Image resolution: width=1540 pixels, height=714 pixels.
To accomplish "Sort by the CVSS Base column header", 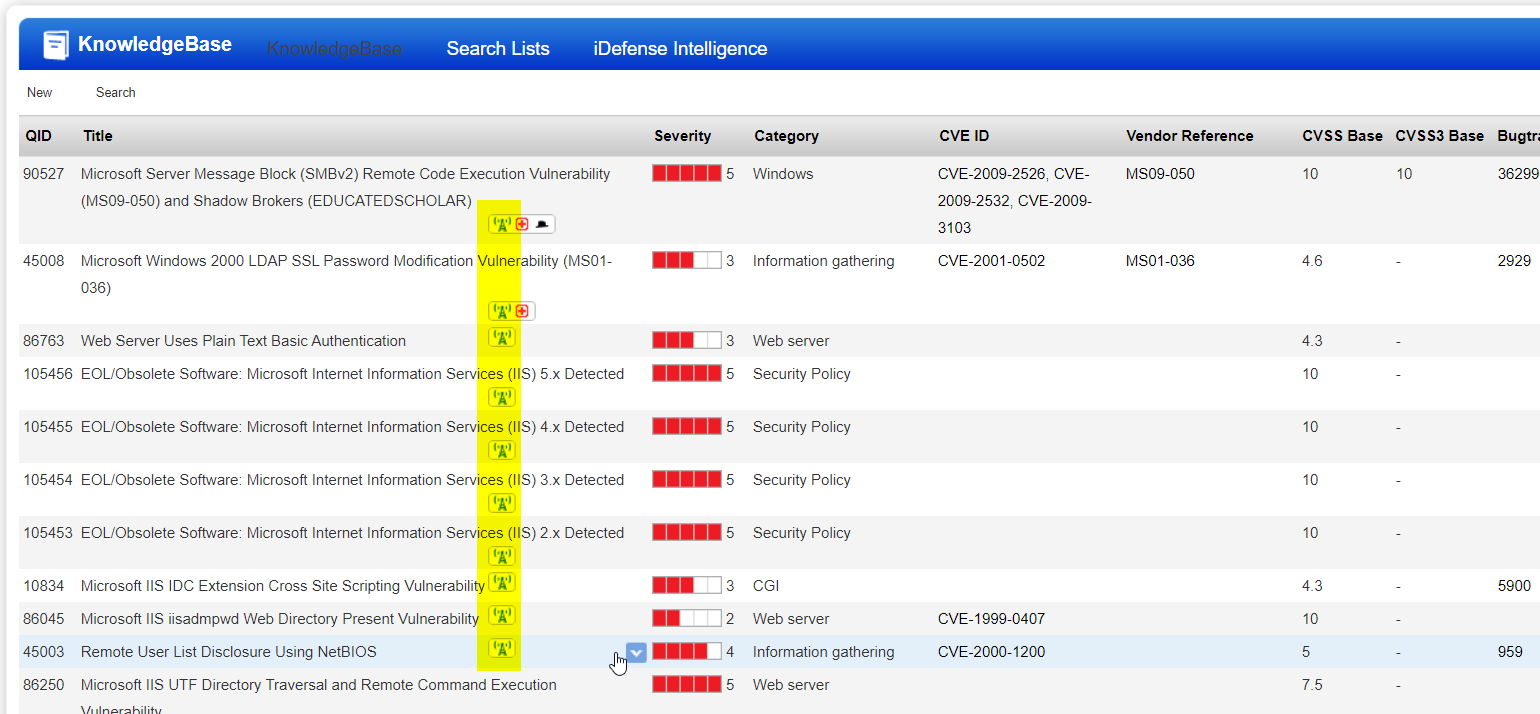I will tap(1342, 136).
